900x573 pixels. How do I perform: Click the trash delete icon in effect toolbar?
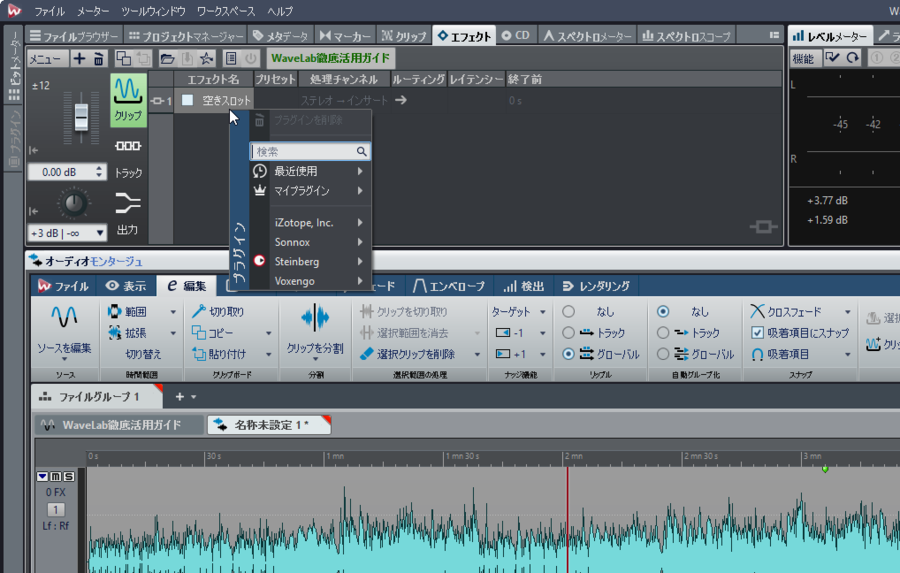99,58
